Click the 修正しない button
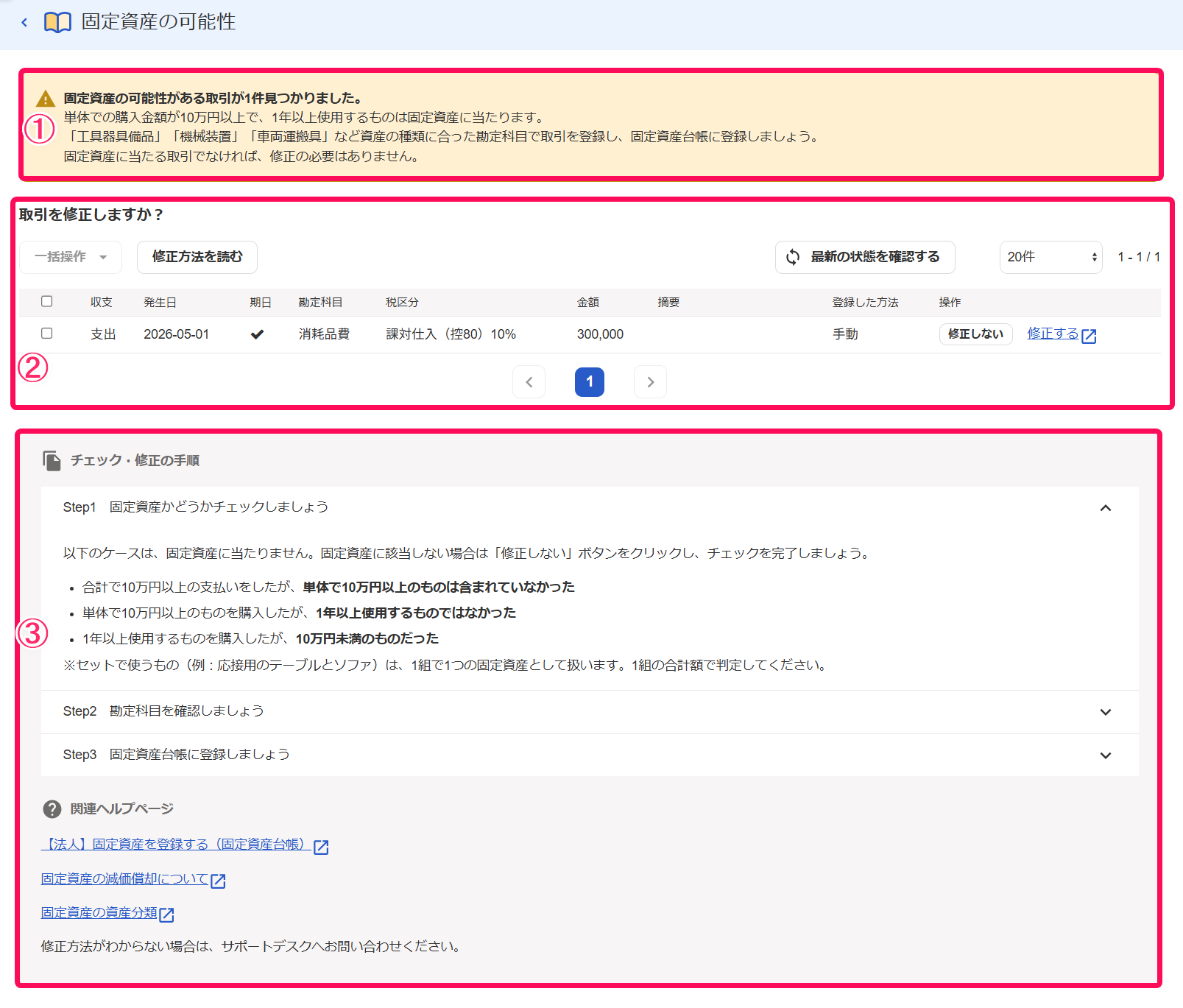1183x1008 pixels. pos(975,334)
